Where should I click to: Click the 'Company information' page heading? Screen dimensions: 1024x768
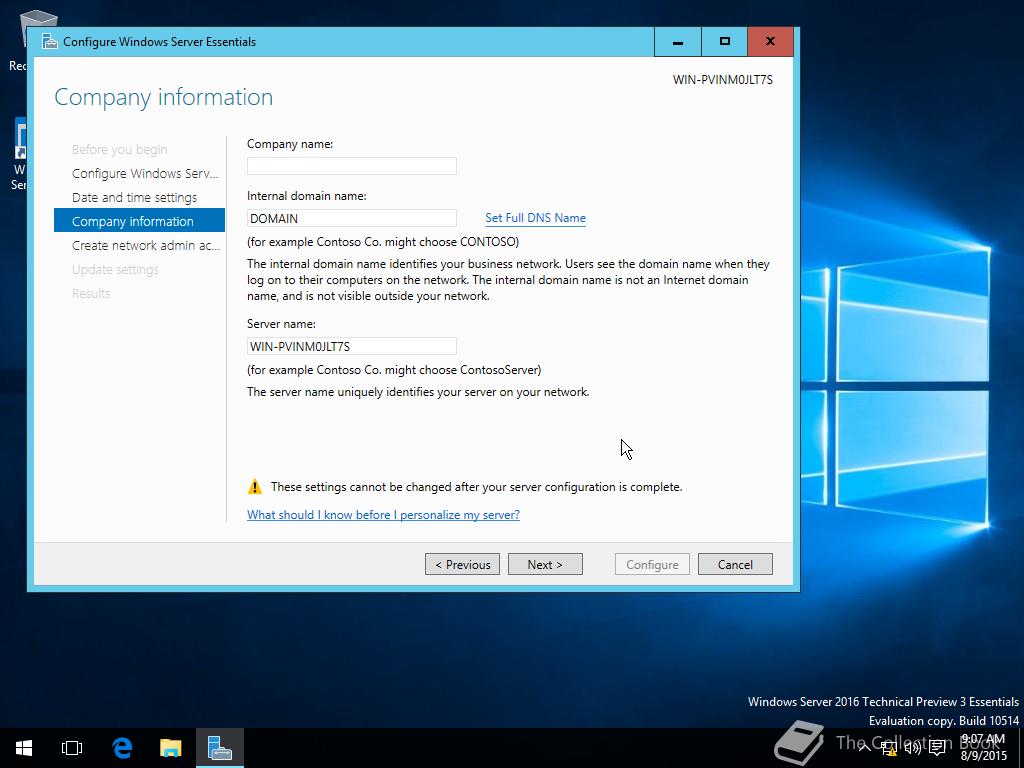(x=164, y=97)
